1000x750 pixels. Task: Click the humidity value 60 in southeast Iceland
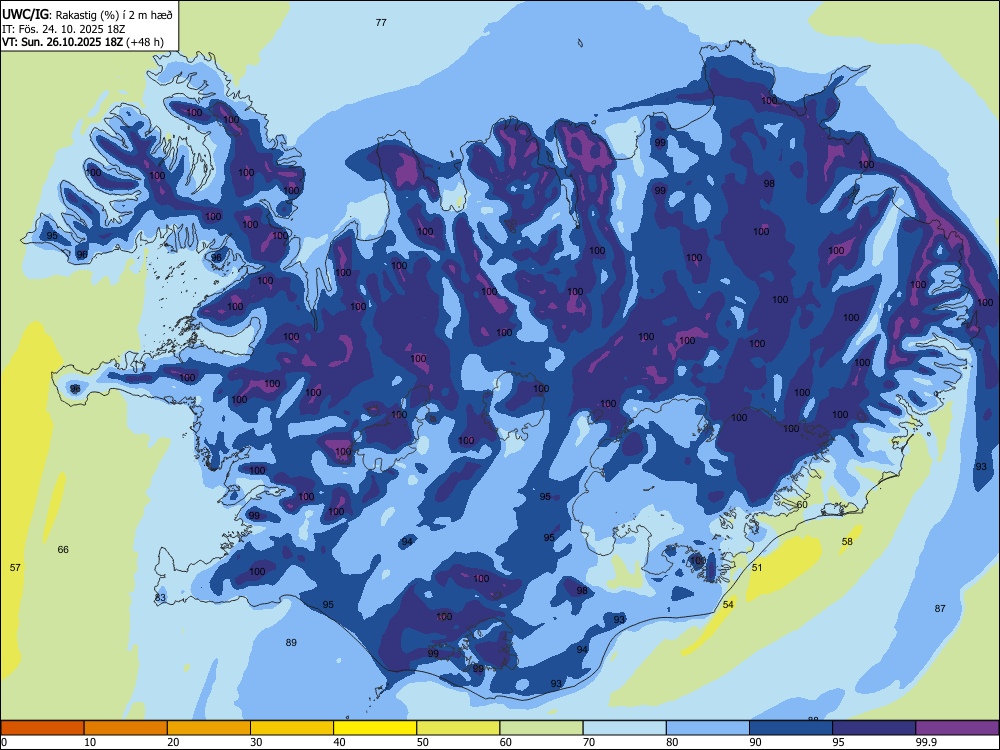click(802, 504)
